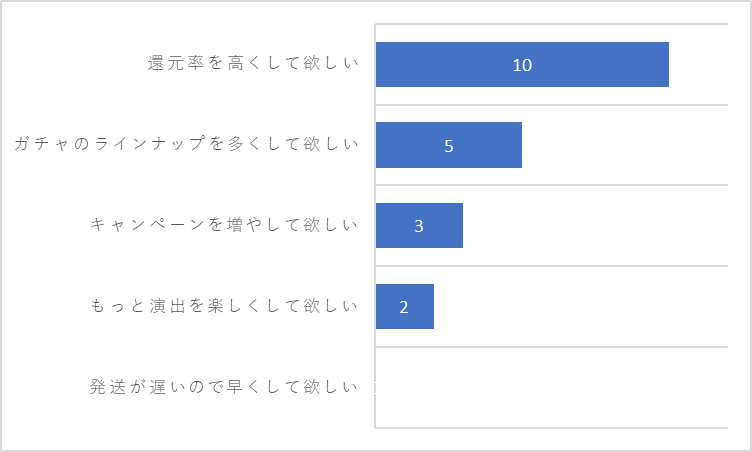Click empty plot area in 発送 row
The width and height of the screenshot is (752, 452).
tap(552, 387)
